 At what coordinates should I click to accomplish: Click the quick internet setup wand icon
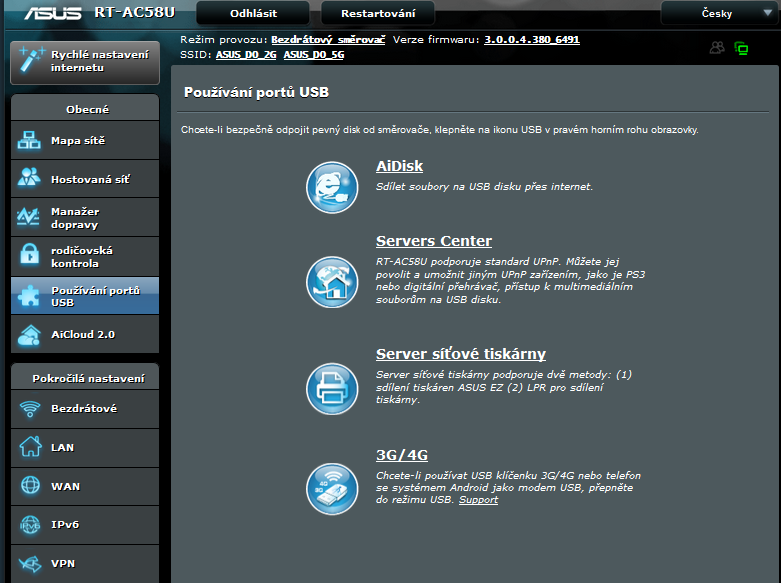27,60
